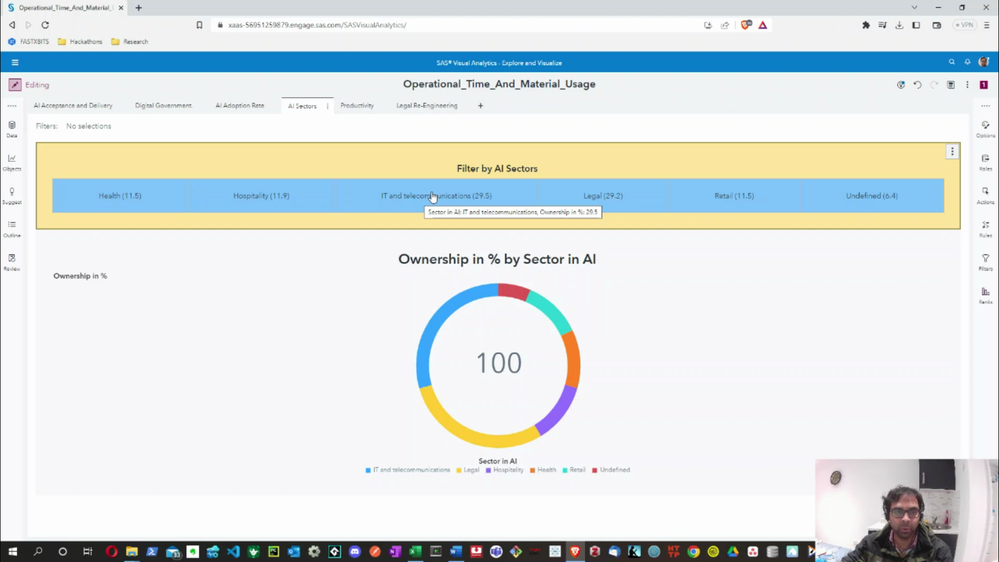Image resolution: width=999 pixels, height=562 pixels.
Task: Click the blue IT and telecommunications legend swatch
Action: point(368,470)
